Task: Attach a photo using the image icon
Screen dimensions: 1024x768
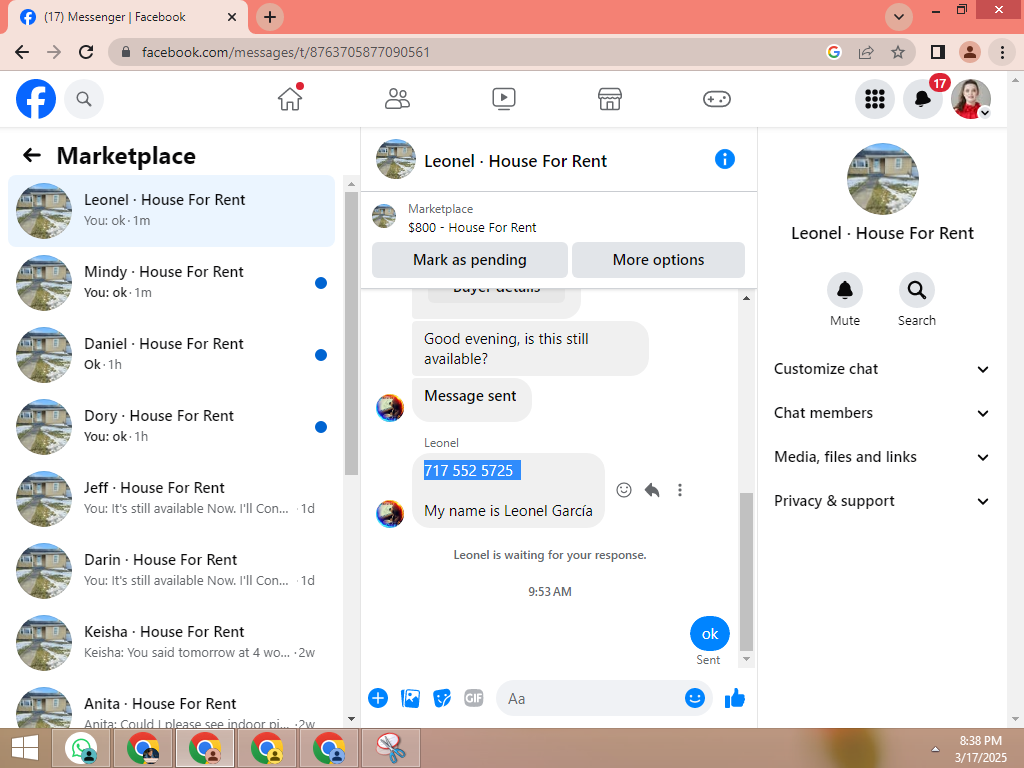Action: click(x=410, y=698)
